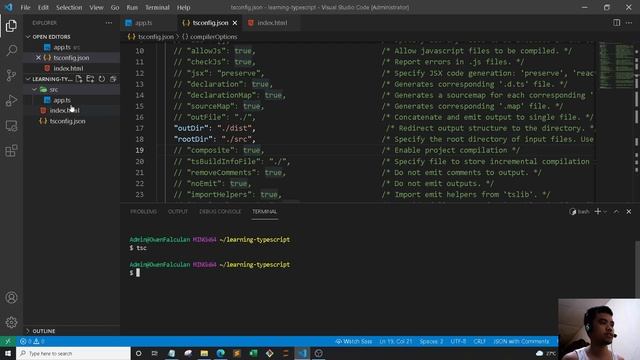
Task: Open Explorer panel more actions ellipsis
Action: point(109,23)
